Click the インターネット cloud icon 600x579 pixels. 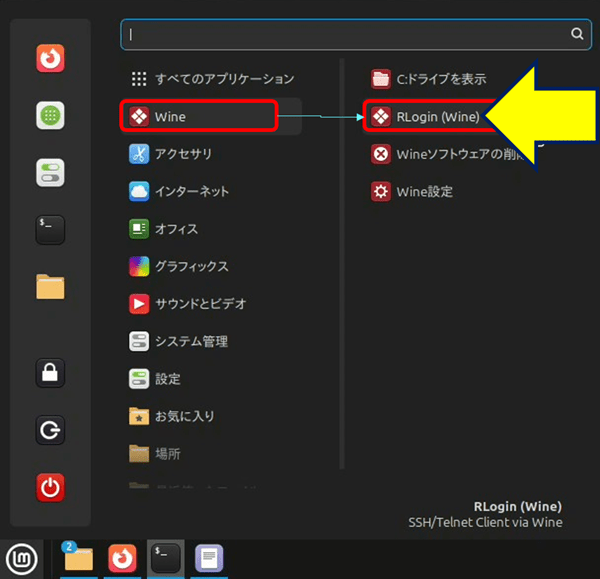(139, 191)
